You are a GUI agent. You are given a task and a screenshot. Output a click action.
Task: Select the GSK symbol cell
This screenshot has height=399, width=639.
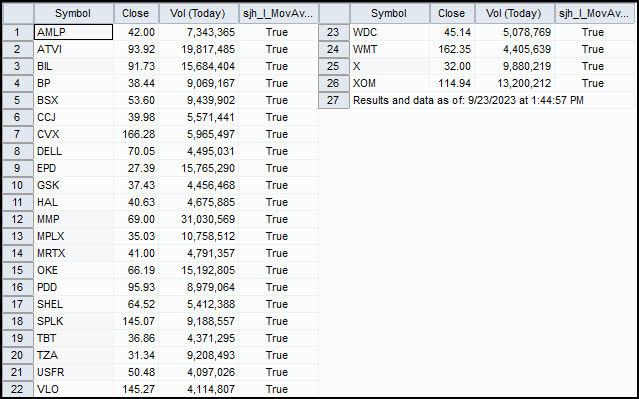click(73, 185)
